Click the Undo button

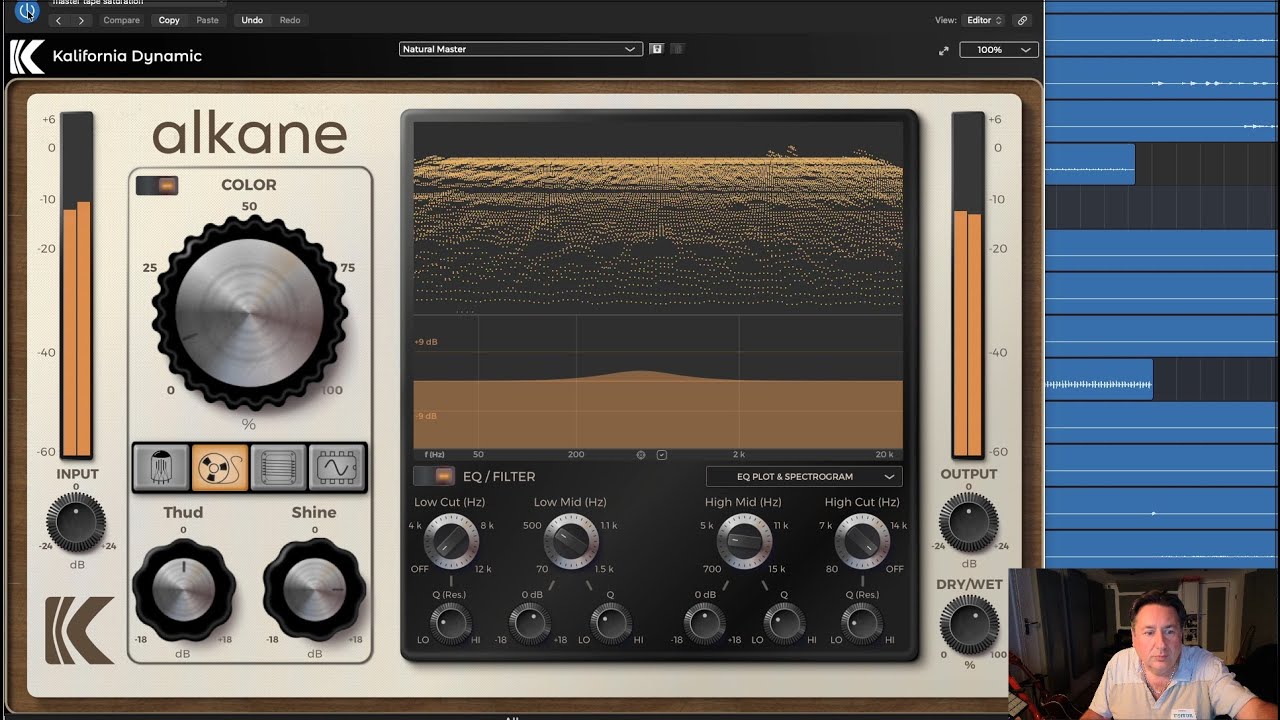pos(252,20)
